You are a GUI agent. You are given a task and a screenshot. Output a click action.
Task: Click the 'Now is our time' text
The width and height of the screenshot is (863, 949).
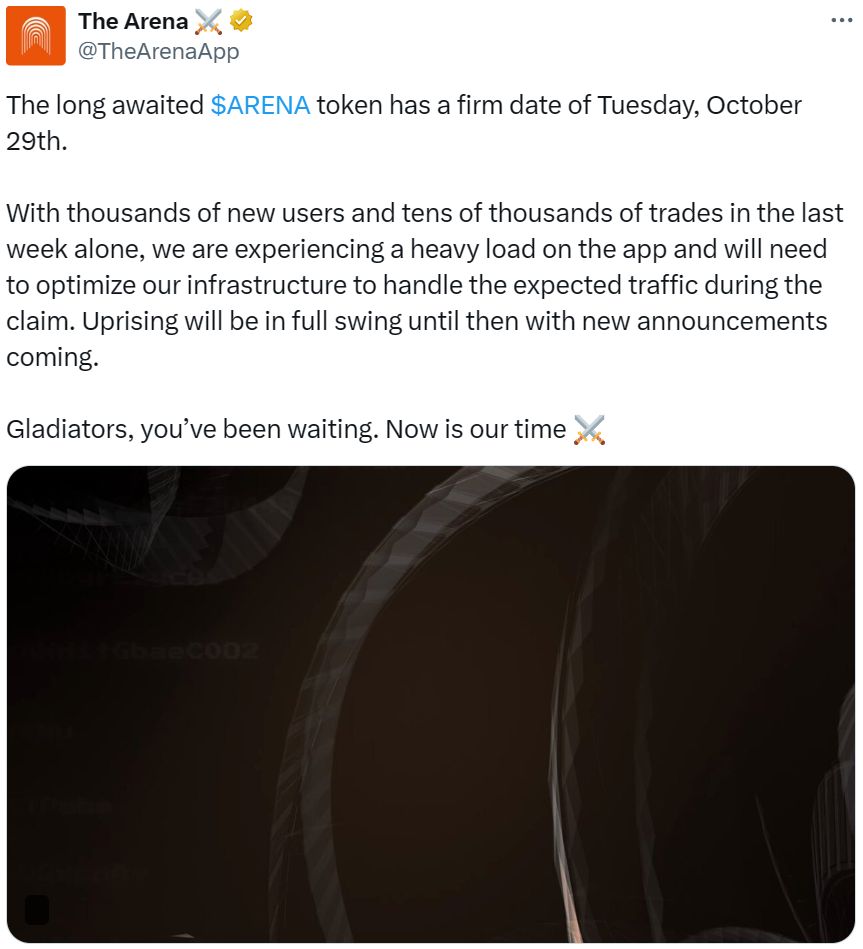pos(475,430)
